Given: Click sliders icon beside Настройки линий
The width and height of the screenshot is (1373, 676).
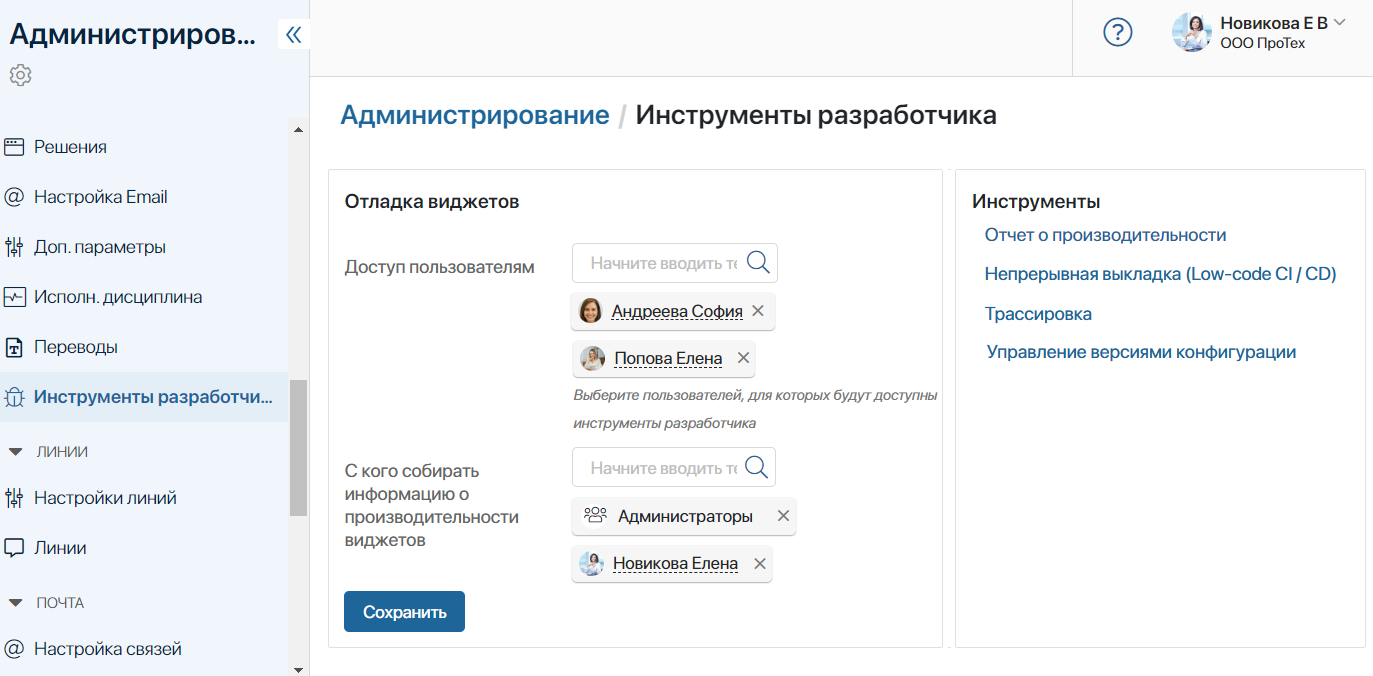Looking at the screenshot, I should point(14,497).
